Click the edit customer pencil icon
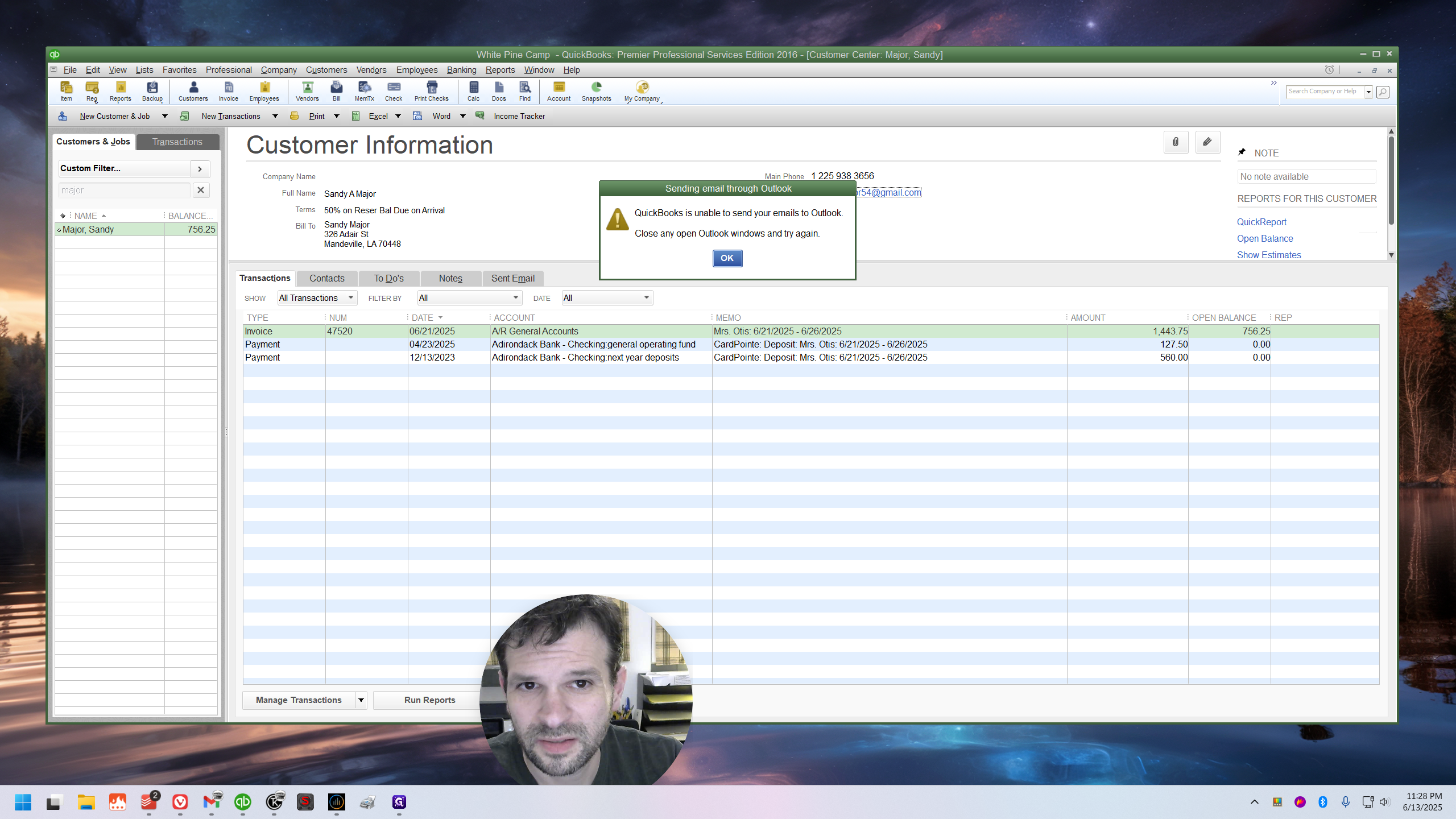The image size is (1456, 819). [x=1207, y=142]
